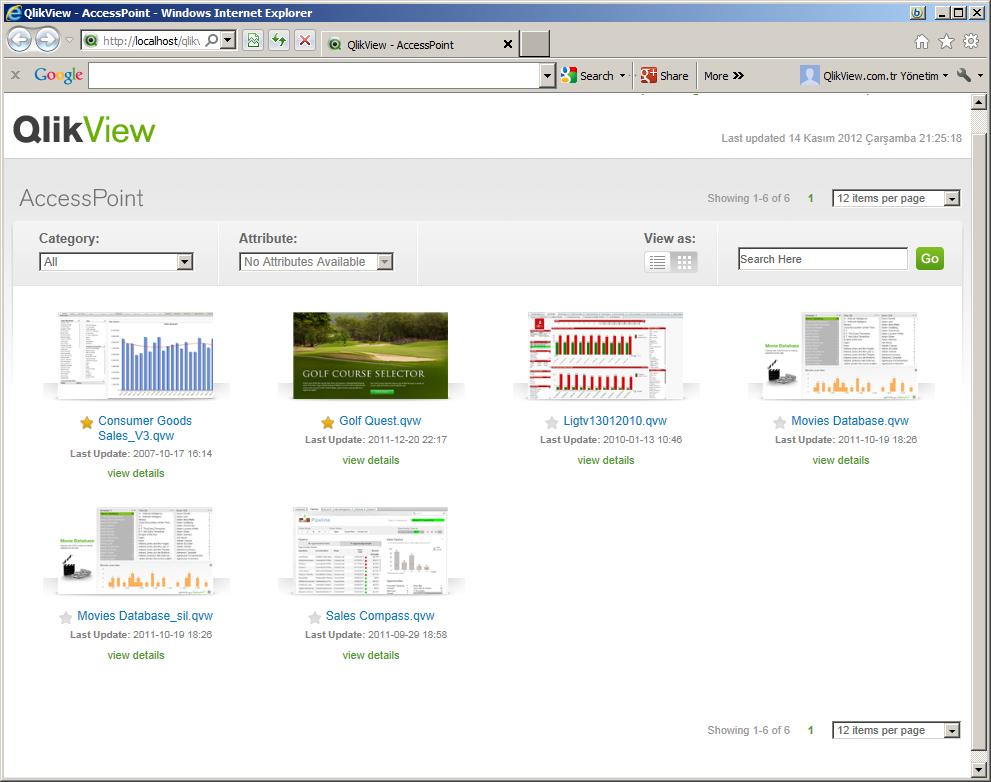The width and height of the screenshot is (991, 782).
Task: Toggle favorite star for Sales Compass.qvw
Action: coord(315,617)
